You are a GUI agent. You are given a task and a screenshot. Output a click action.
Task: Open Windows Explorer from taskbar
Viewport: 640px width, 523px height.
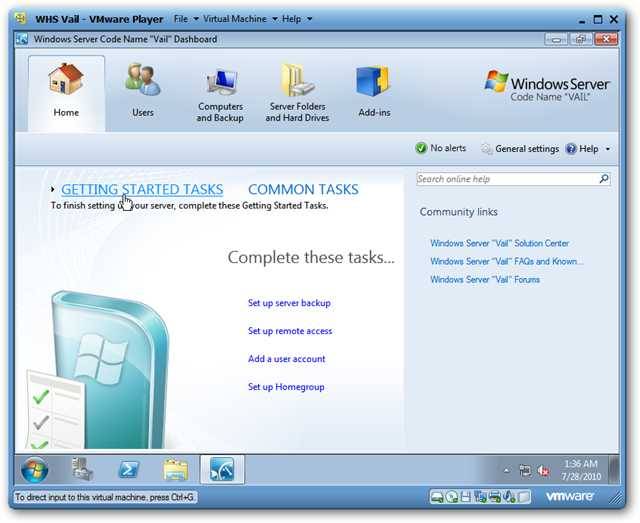point(176,470)
